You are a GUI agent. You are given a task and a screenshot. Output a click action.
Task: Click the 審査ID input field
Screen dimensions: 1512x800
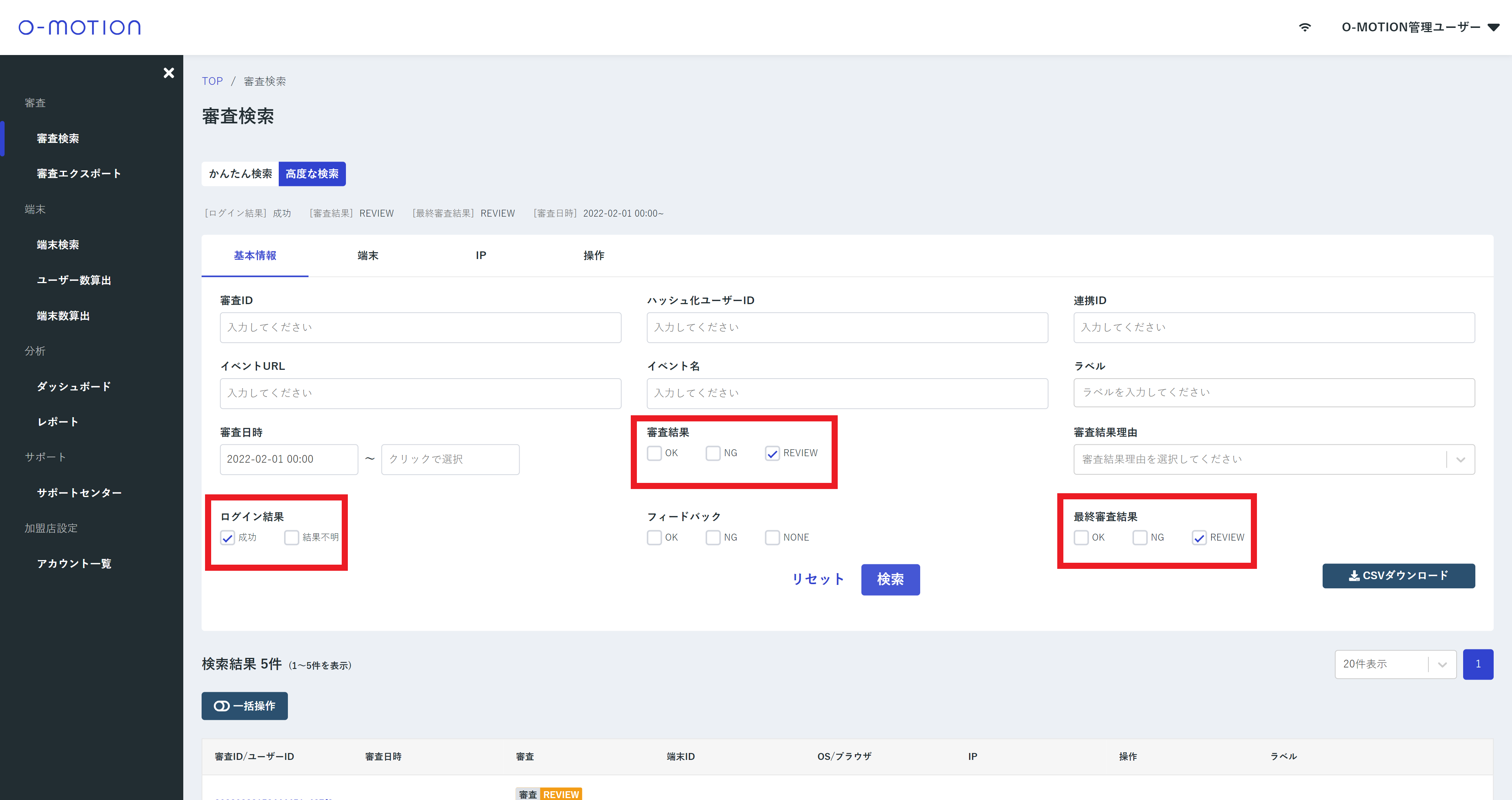pos(420,327)
